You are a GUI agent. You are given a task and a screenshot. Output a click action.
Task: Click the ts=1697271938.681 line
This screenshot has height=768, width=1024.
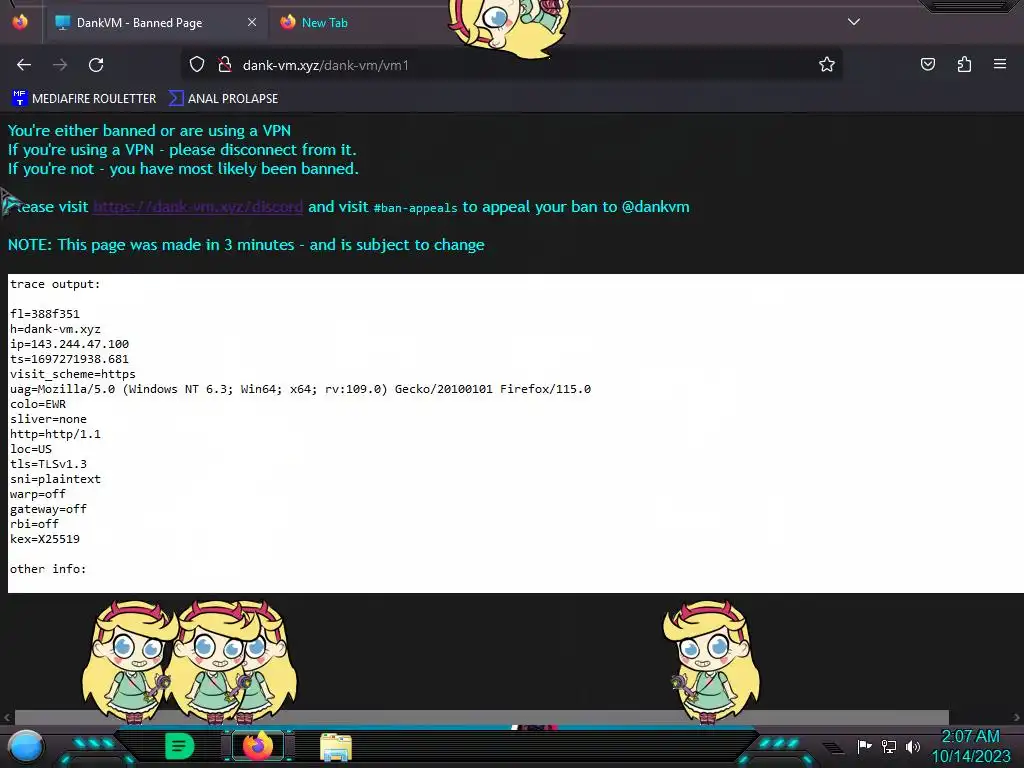coord(69,359)
